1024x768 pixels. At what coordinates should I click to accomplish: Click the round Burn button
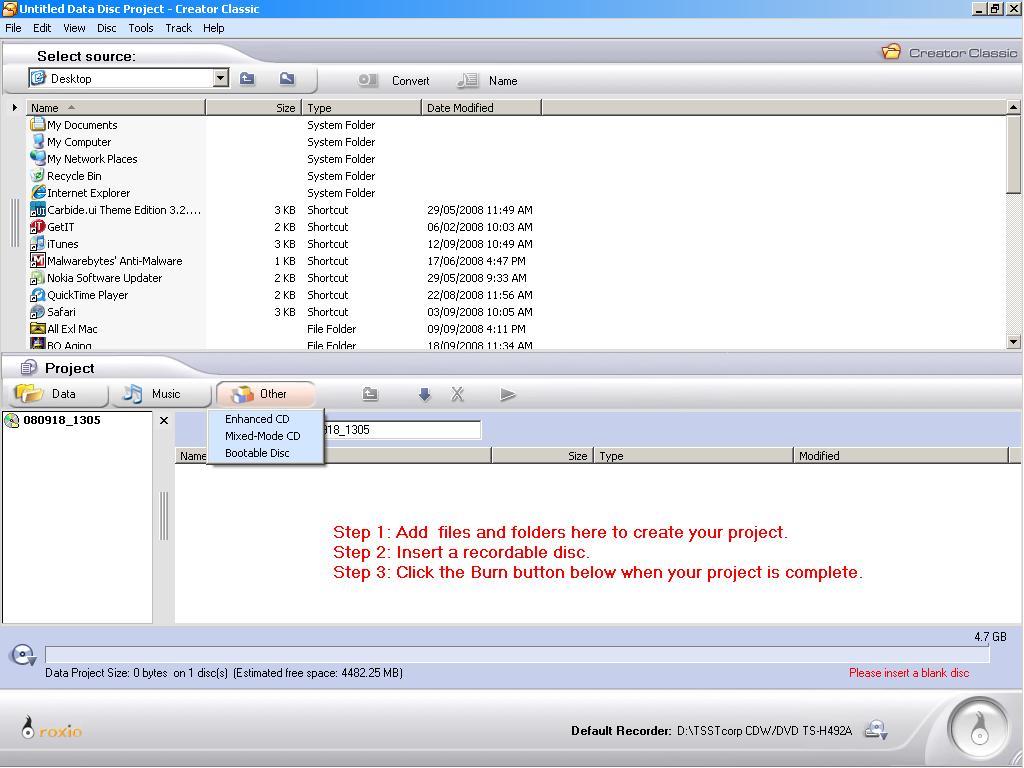(x=978, y=730)
